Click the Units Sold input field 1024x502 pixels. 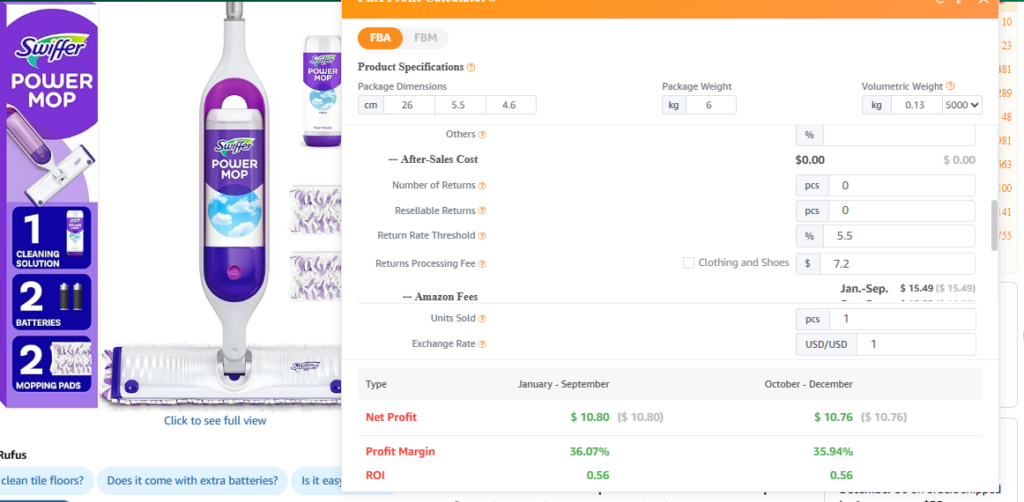(903, 319)
